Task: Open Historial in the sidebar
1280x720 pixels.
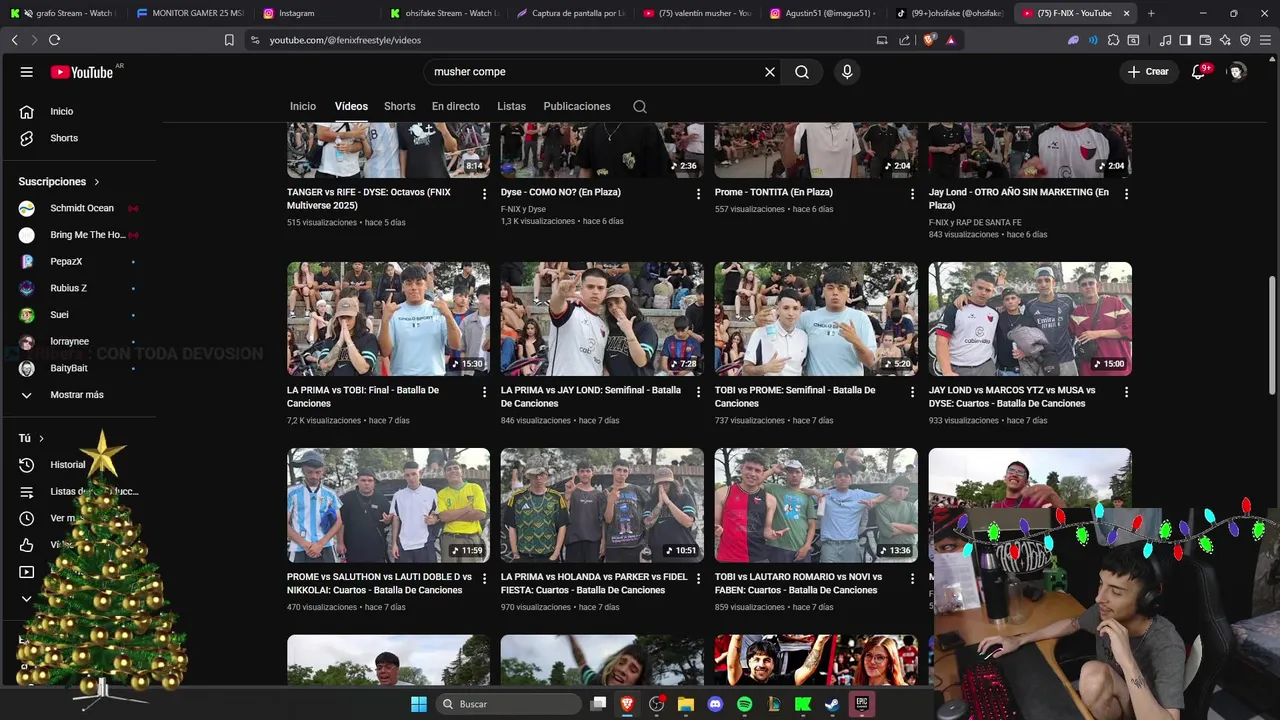Action: [67, 465]
